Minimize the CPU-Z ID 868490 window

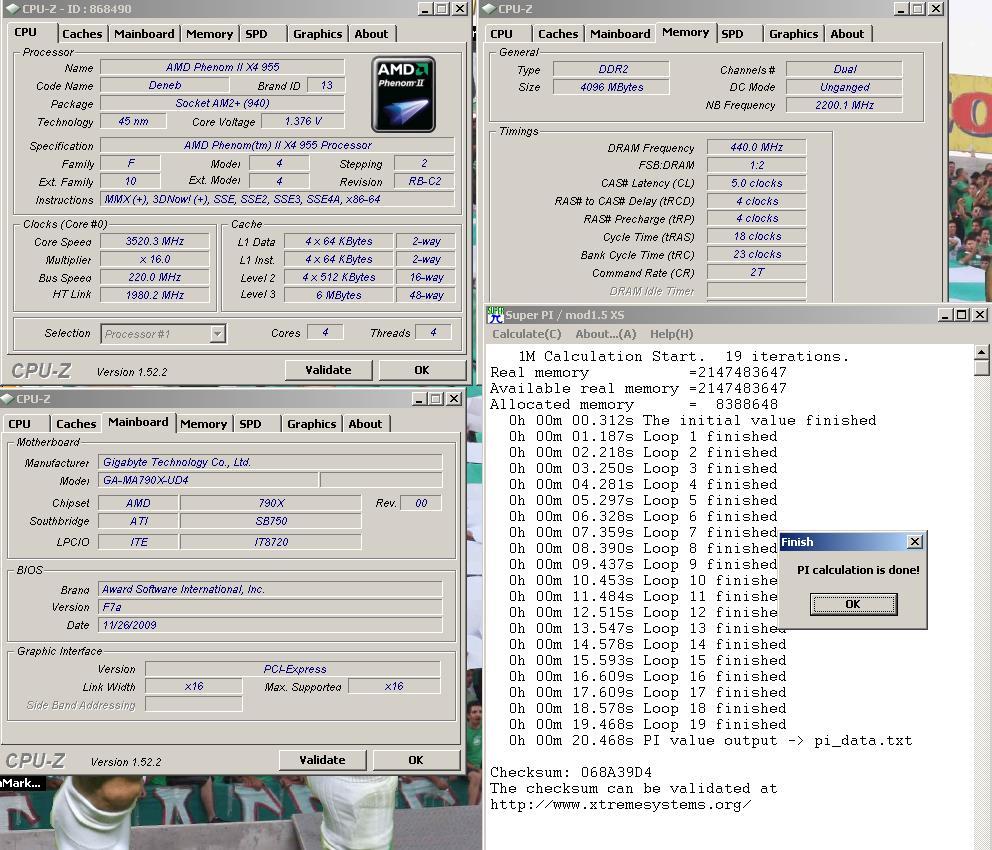tap(425, 9)
